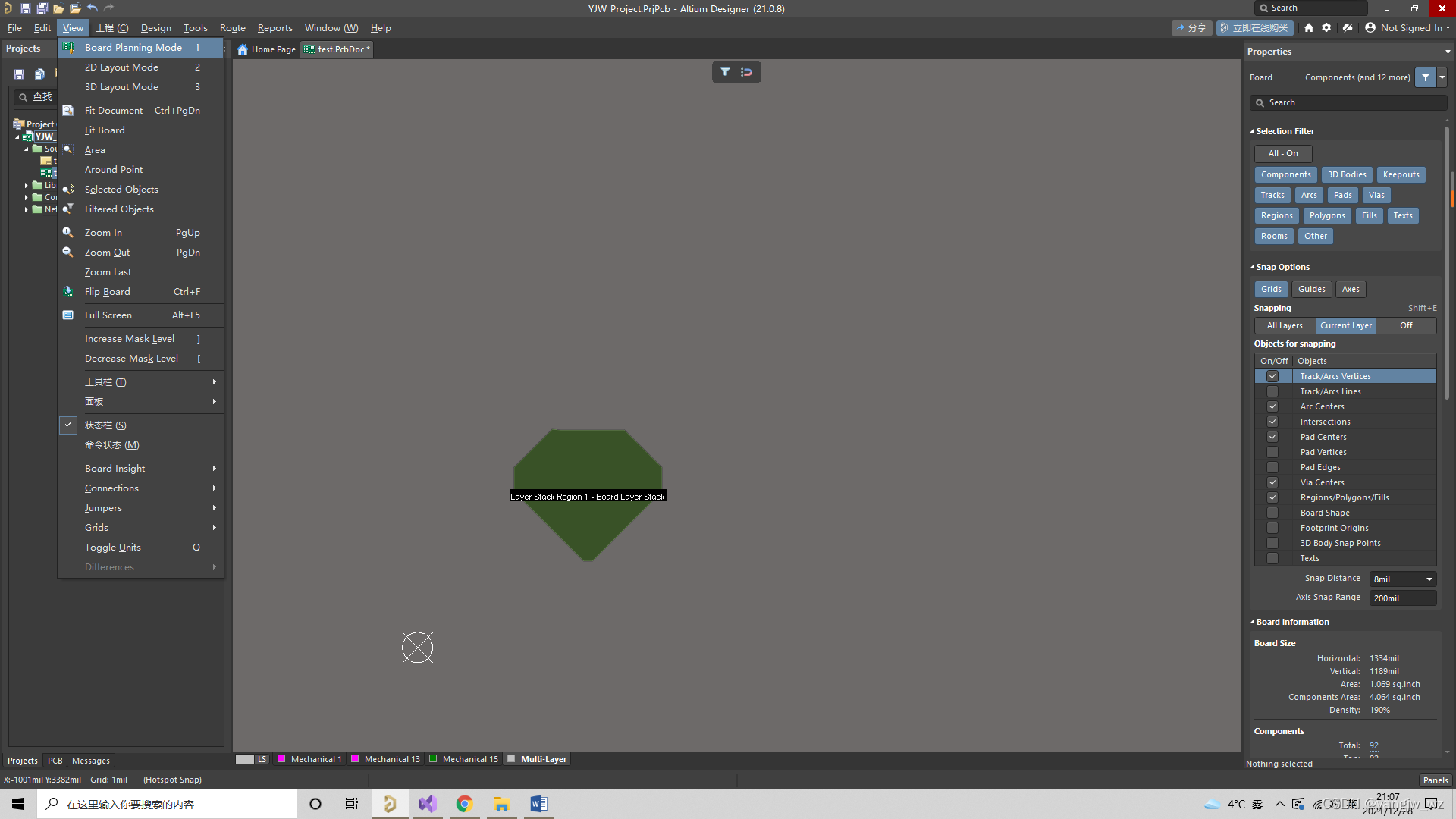
Task: Choose Toggle Units in the View menu
Action: point(141,548)
